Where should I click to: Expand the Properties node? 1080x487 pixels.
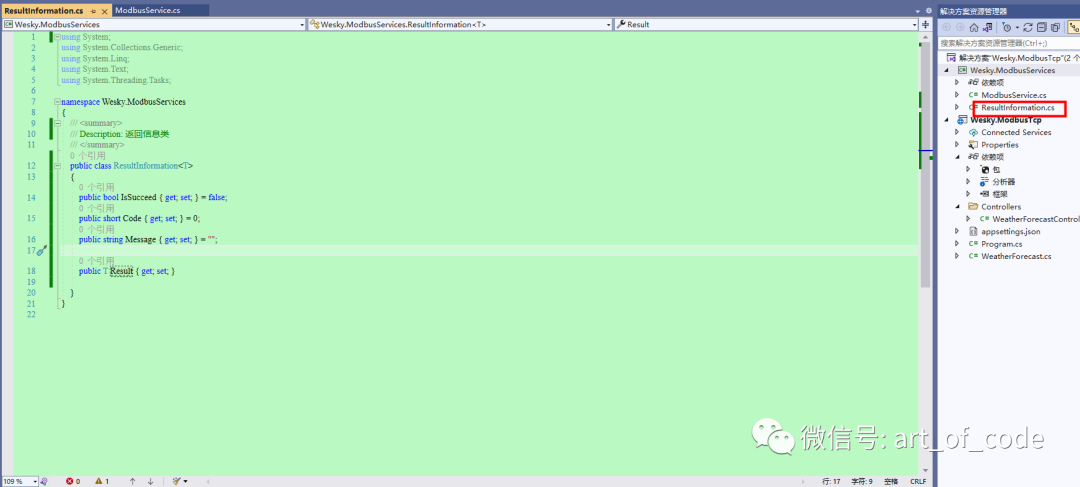click(x=957, y=145)
